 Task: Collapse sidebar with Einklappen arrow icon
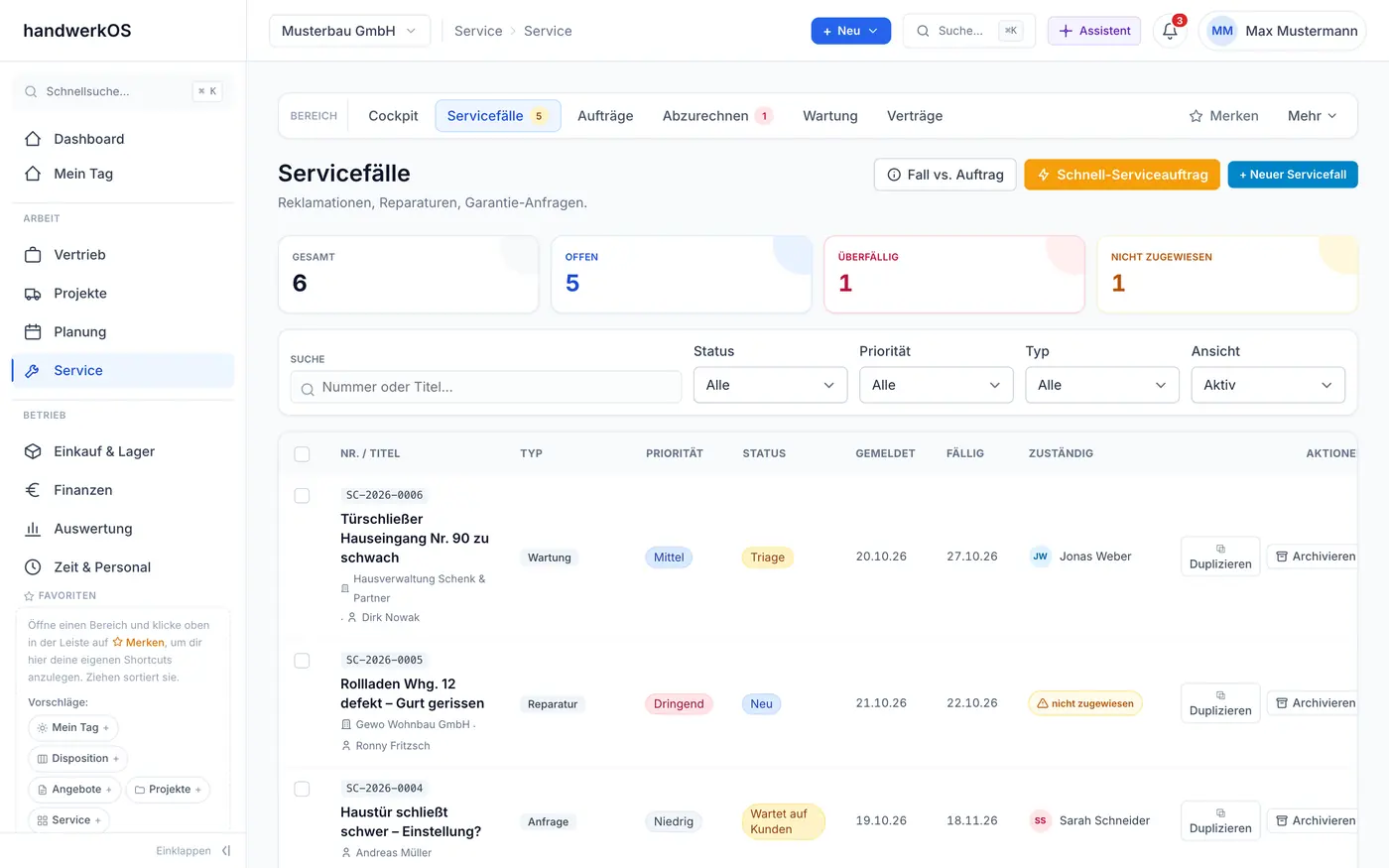click(x=226, y=851)
